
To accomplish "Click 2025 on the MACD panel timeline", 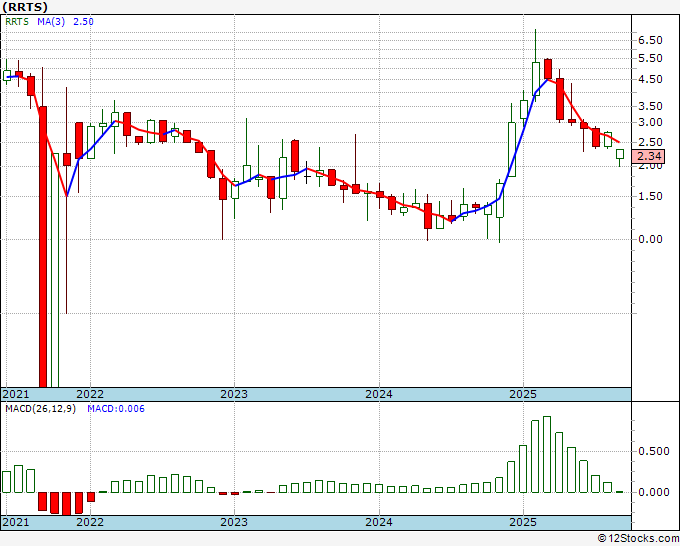I will click(x=523, y=522).
